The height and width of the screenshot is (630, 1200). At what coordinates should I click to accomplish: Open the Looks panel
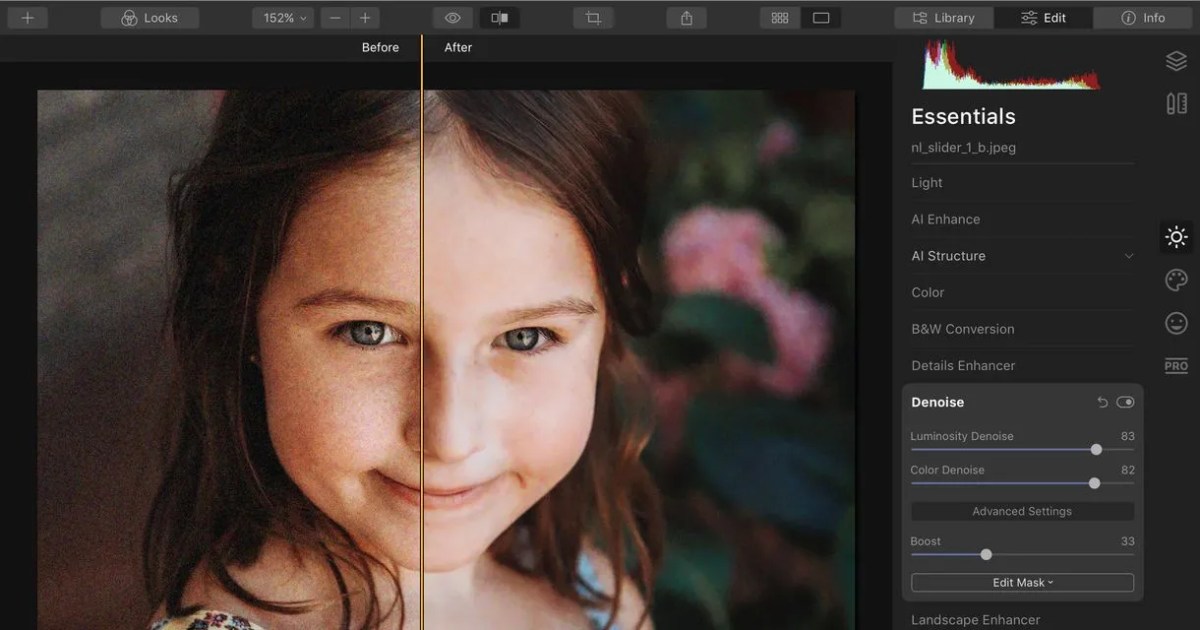149,17
